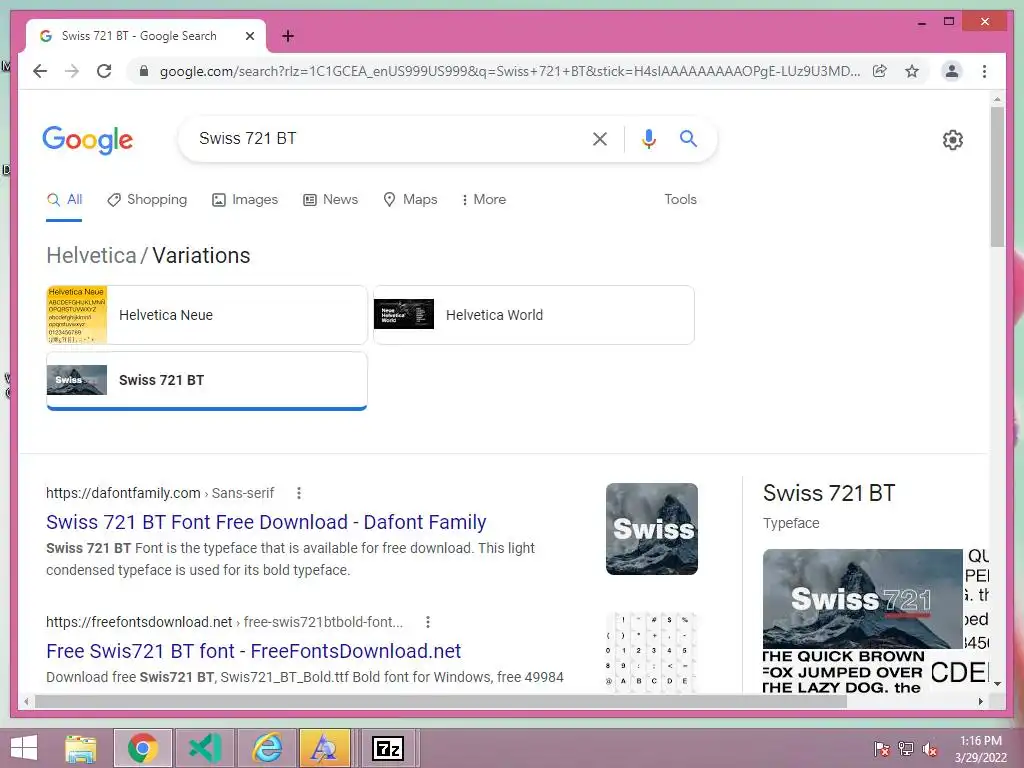This screenshot has width=1024, height=768.
Task: Click the scroll right arrow of horizontal scrollbar
Action: (980, 701)
